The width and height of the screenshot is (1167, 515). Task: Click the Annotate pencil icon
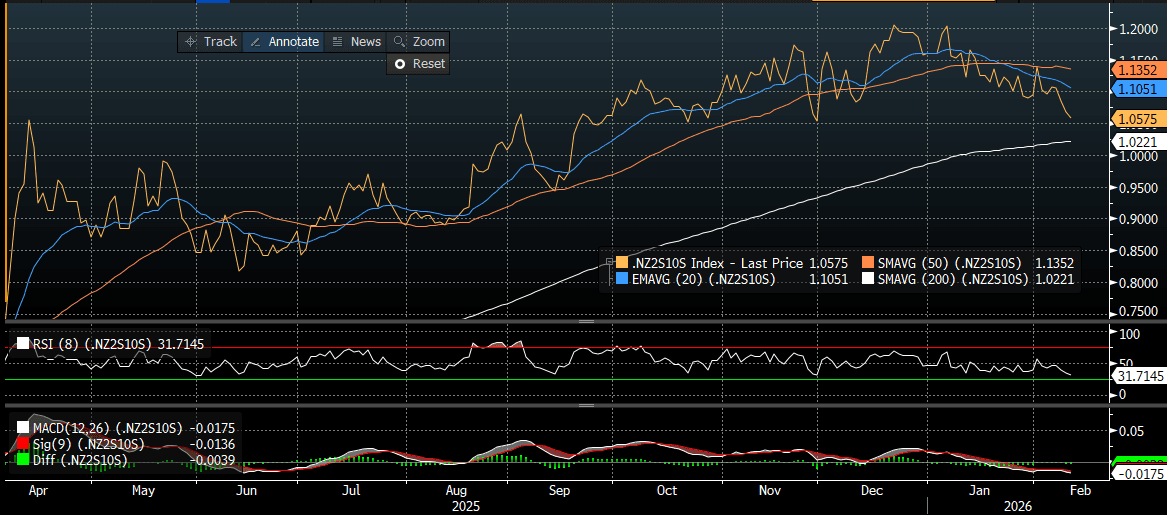(x=255, y=42)
